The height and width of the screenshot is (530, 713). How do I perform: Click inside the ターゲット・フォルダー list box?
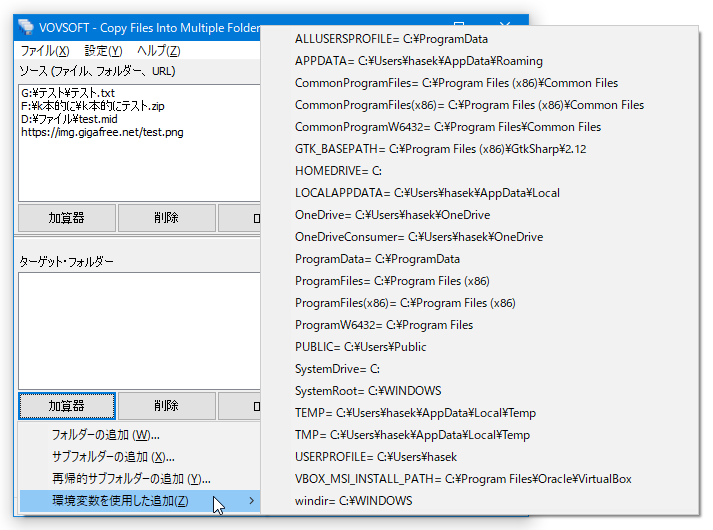139,331
